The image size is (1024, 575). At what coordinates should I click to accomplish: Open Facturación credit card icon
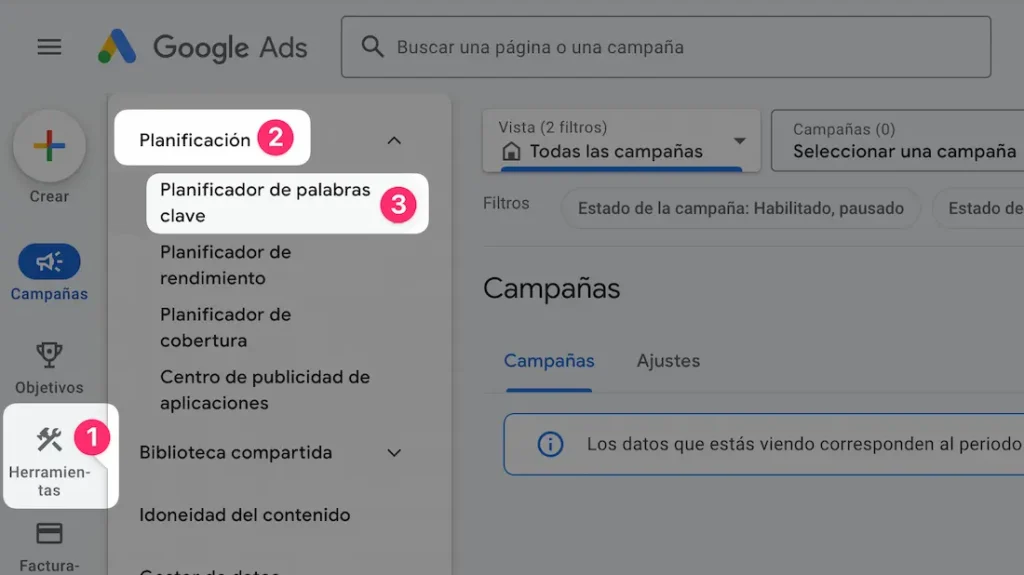[49, 533]
